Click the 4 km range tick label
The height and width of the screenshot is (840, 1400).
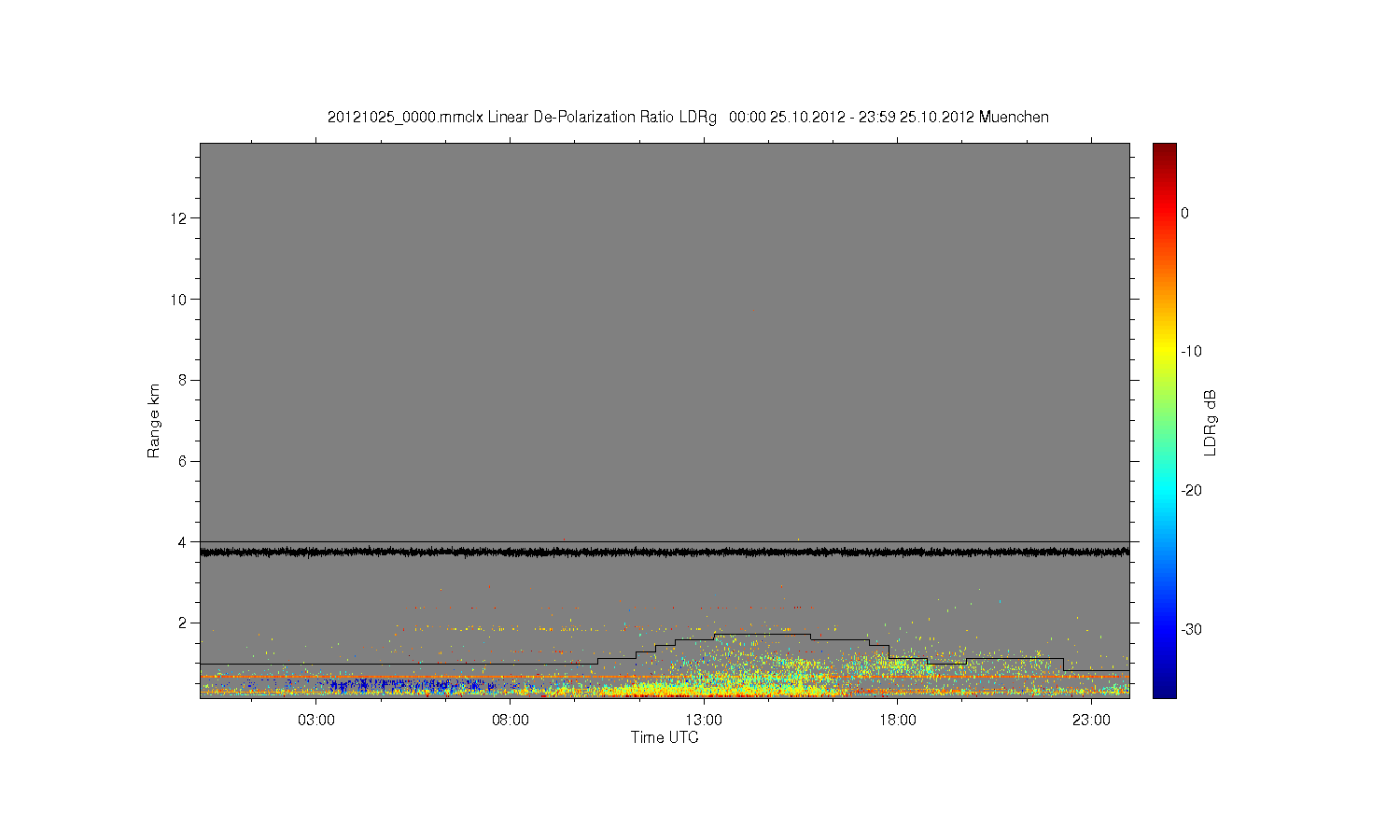point(184,542)
